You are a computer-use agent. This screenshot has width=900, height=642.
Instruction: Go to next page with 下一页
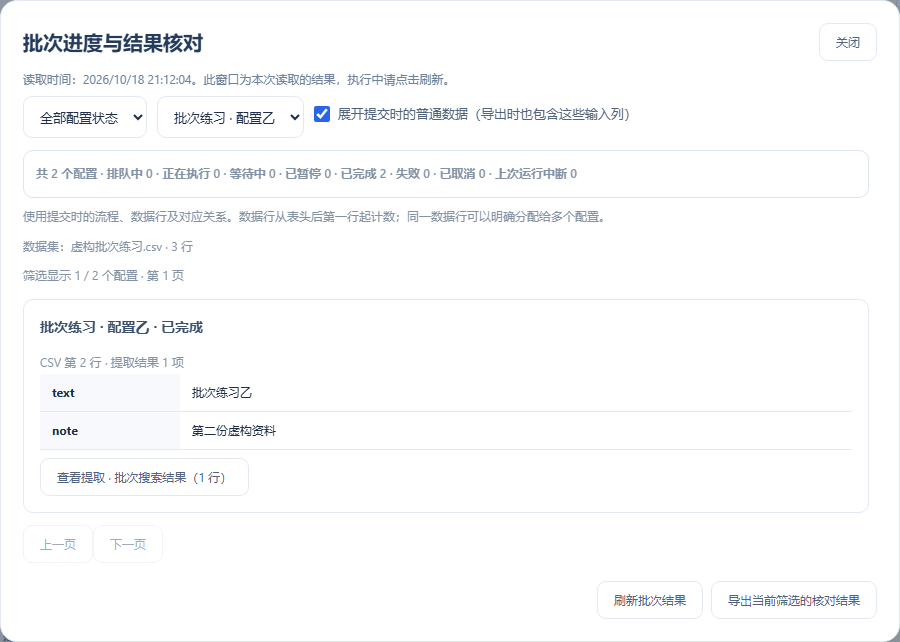pos(127,544)
